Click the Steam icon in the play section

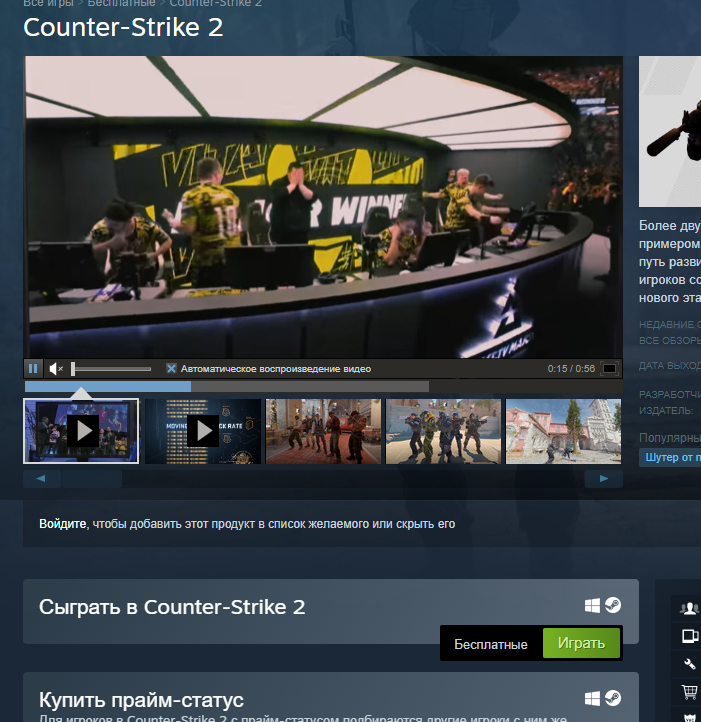[x=613, y=605]
